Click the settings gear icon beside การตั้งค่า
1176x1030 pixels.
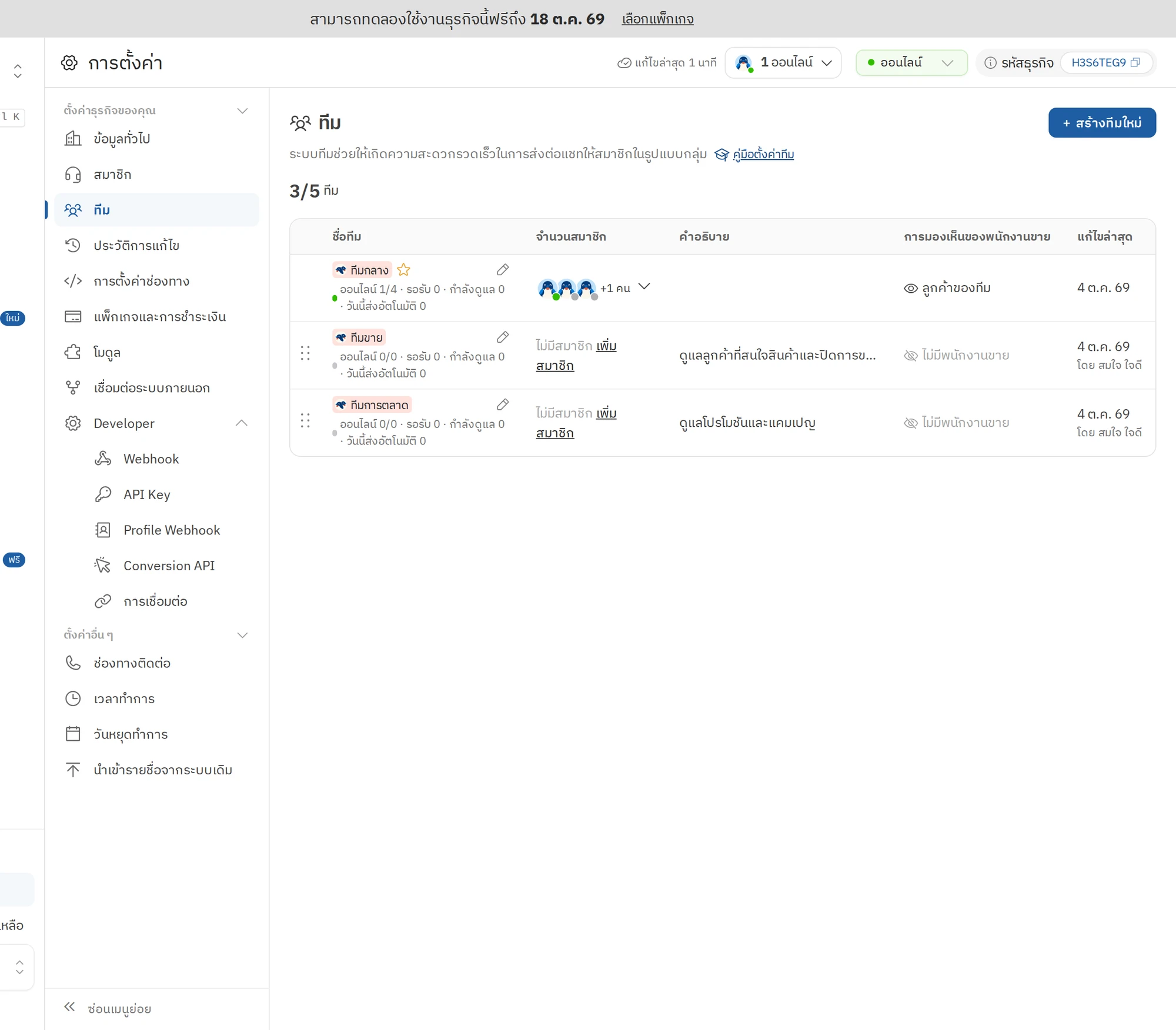click(69, 63)
